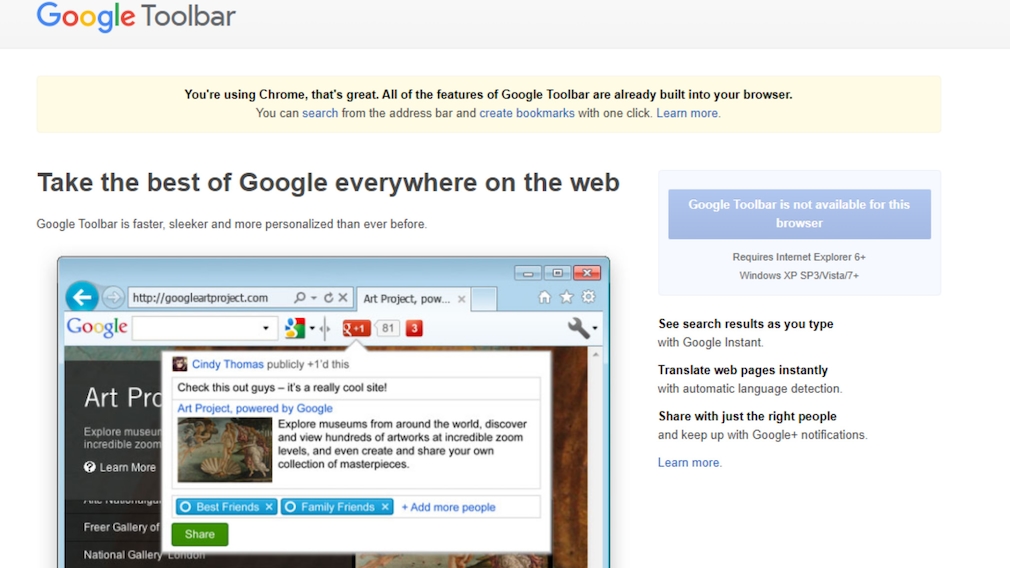Click the green Share button

(200, 535)
